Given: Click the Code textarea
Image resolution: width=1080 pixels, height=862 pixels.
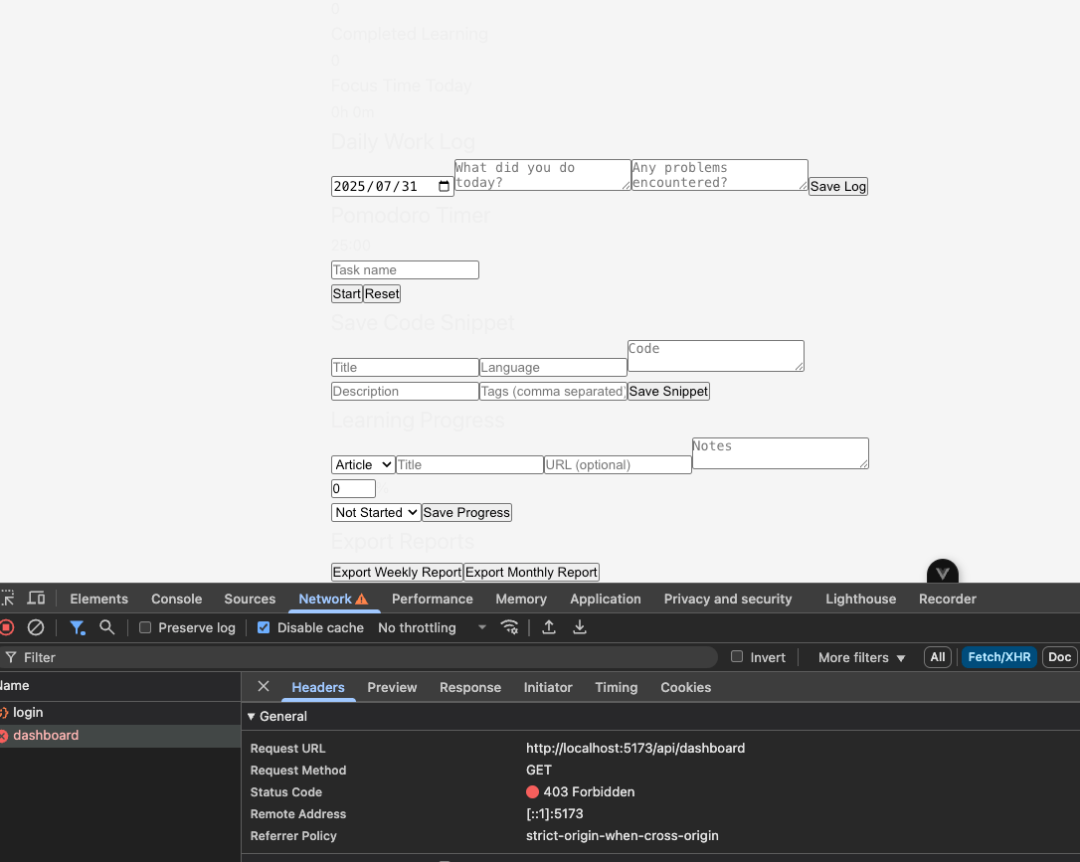Looking at the screenshot, I should (x=716, y=356).
